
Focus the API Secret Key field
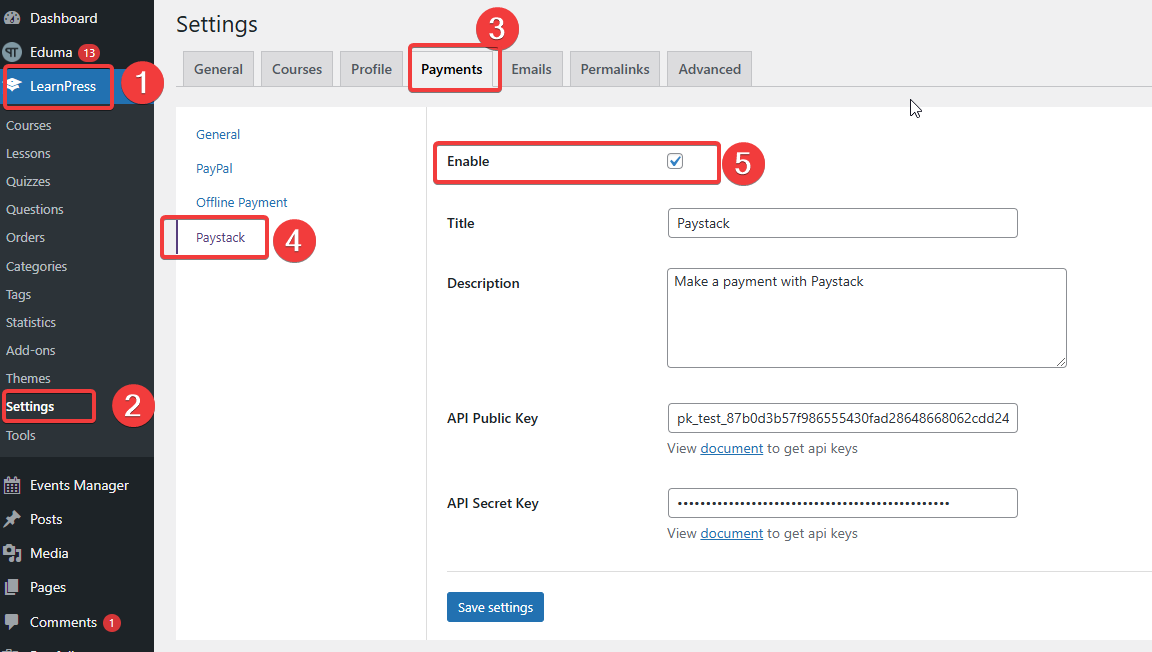(843, 503)
